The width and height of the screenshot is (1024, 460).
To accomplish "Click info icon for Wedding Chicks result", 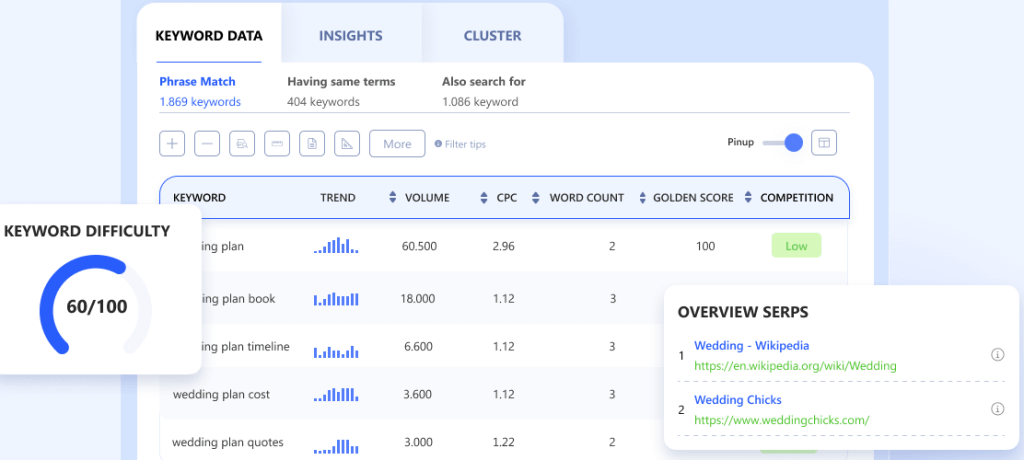I will (x=997, y=408).
